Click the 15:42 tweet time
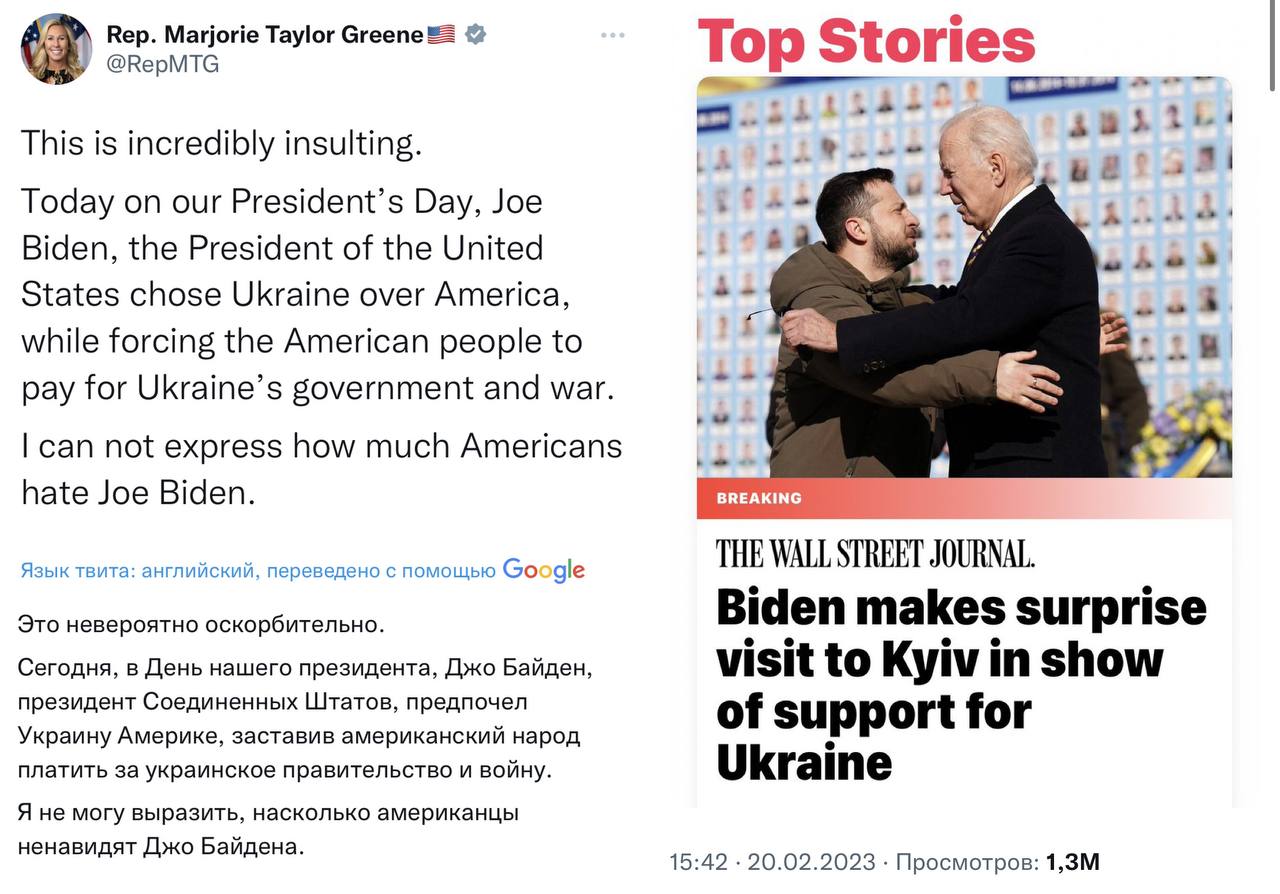 point(698,862)
